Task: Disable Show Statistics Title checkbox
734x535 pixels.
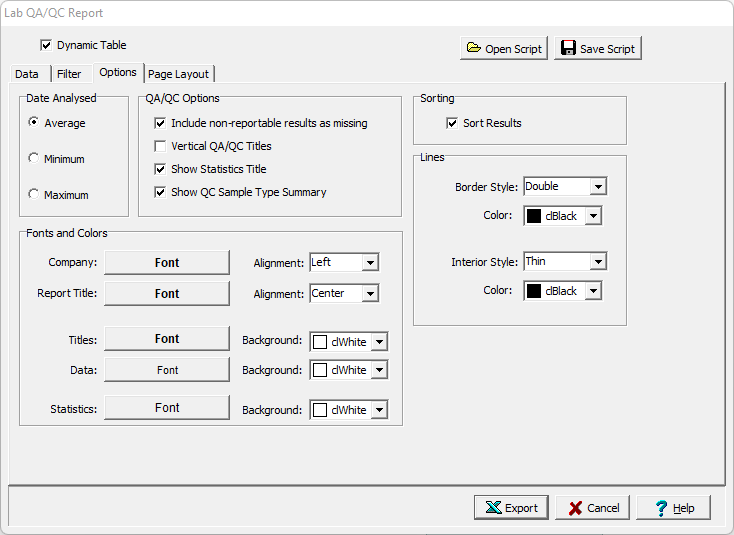Action: (160, 169)
